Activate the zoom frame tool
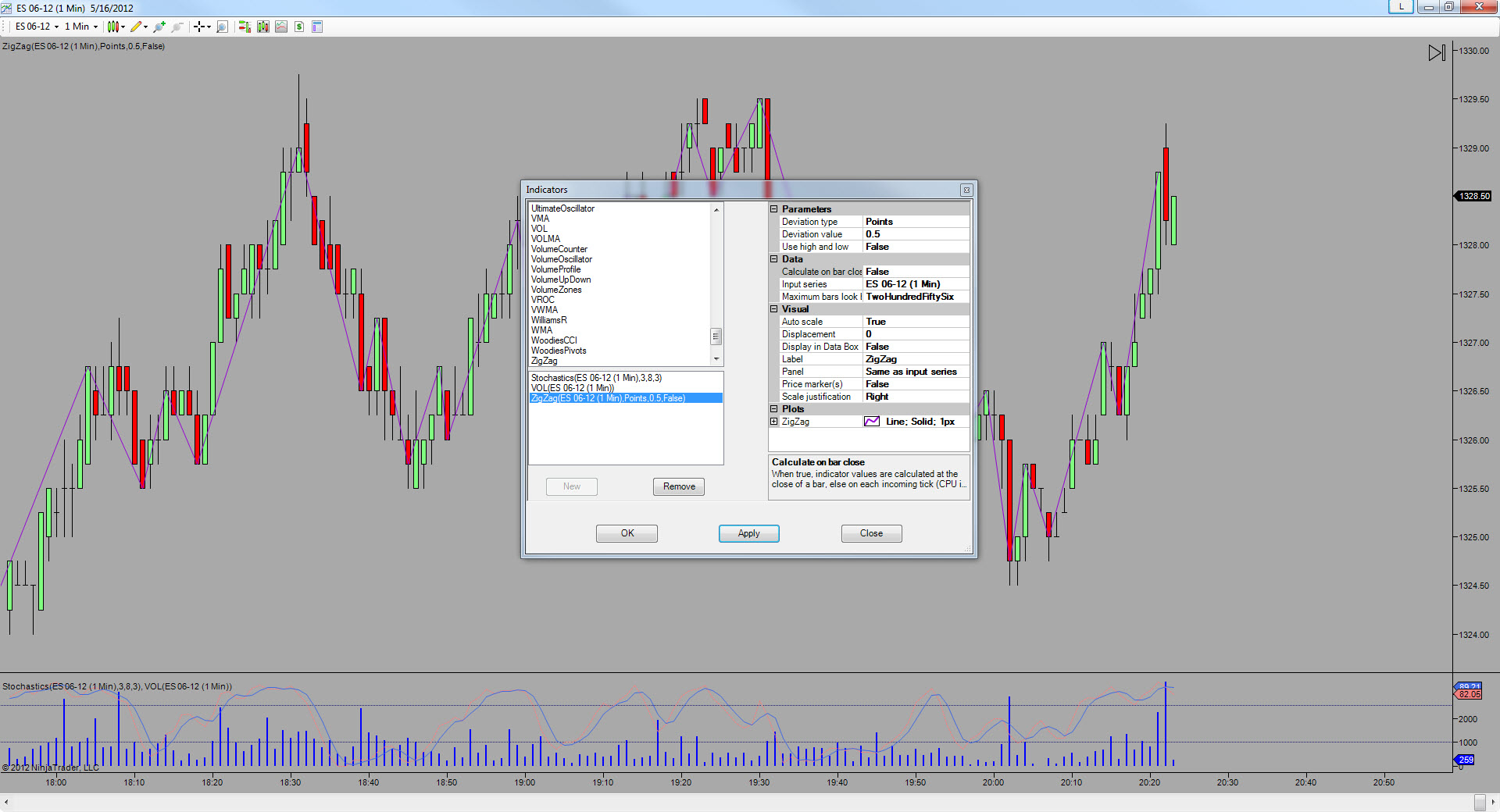This screenshot has width=1500, height=812. point(222,27)
